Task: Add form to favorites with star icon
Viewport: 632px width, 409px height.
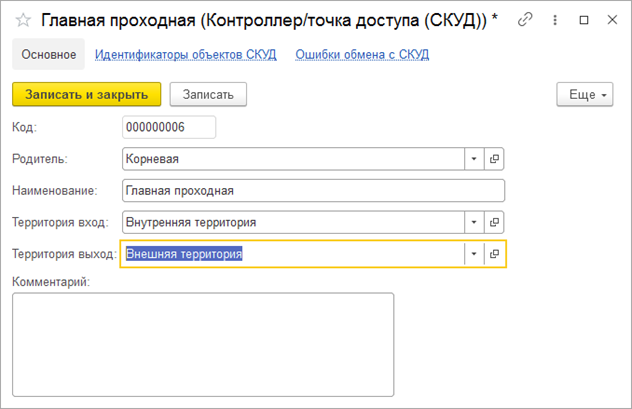Action: [x=22, y=19]
